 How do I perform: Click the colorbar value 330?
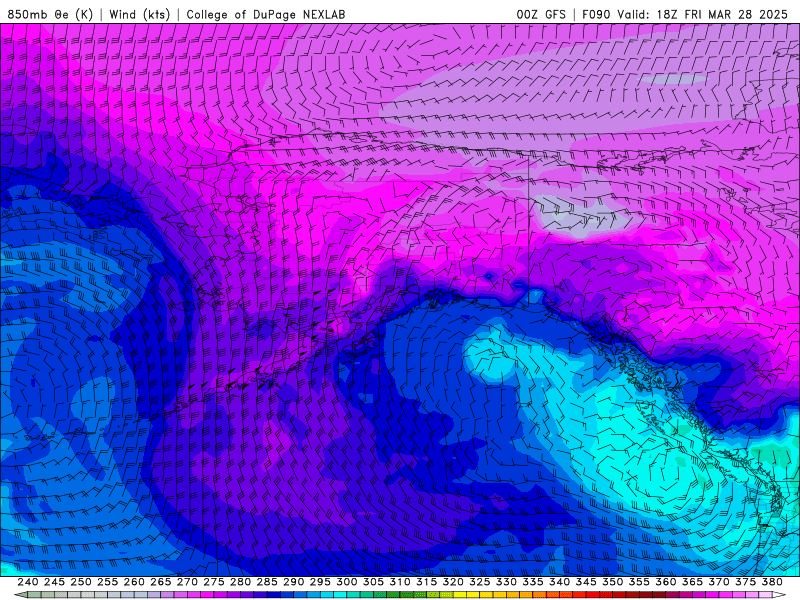[506, 582]
